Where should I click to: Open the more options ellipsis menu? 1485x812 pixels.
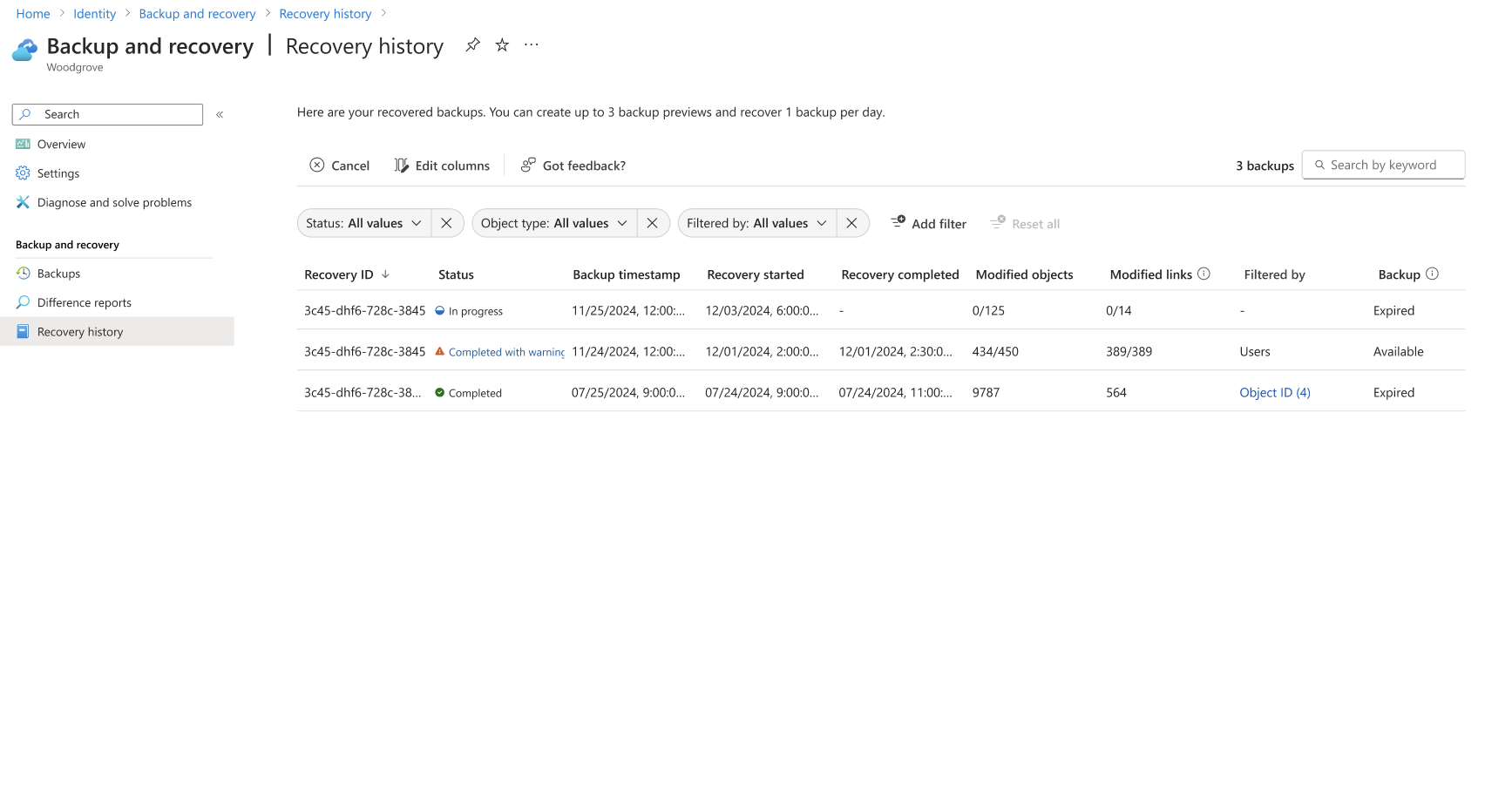(532, 44)
